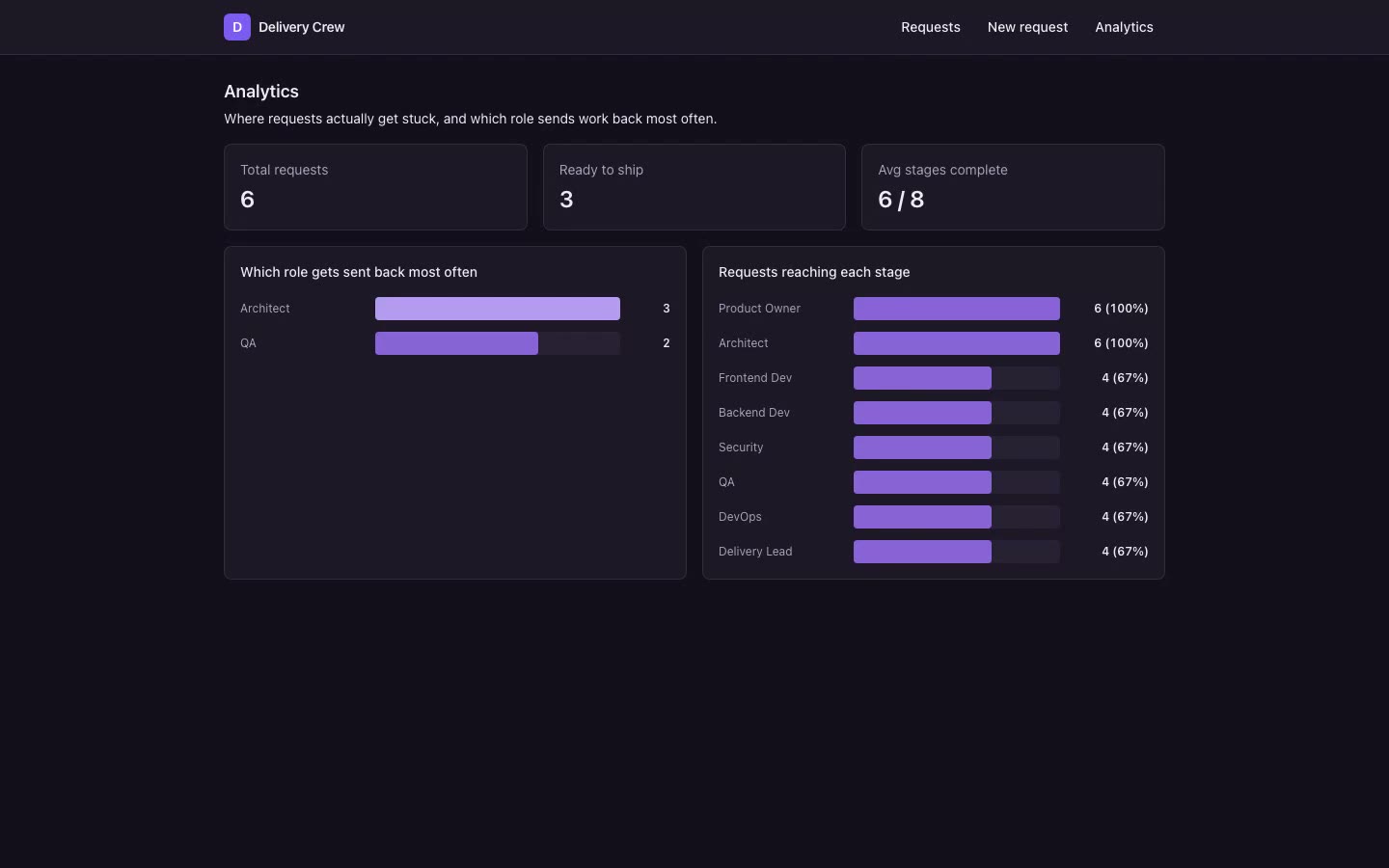Click the Product Owner stage bar

click(957, 309)
